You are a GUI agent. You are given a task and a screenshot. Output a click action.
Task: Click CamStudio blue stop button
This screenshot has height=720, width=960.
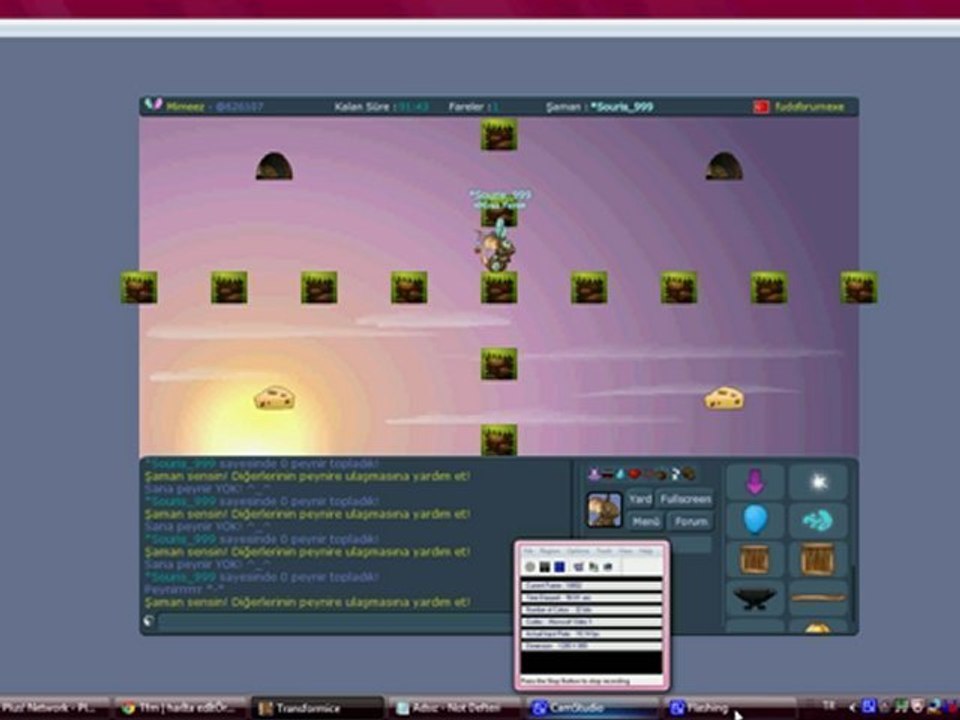[x=559, y=568]
